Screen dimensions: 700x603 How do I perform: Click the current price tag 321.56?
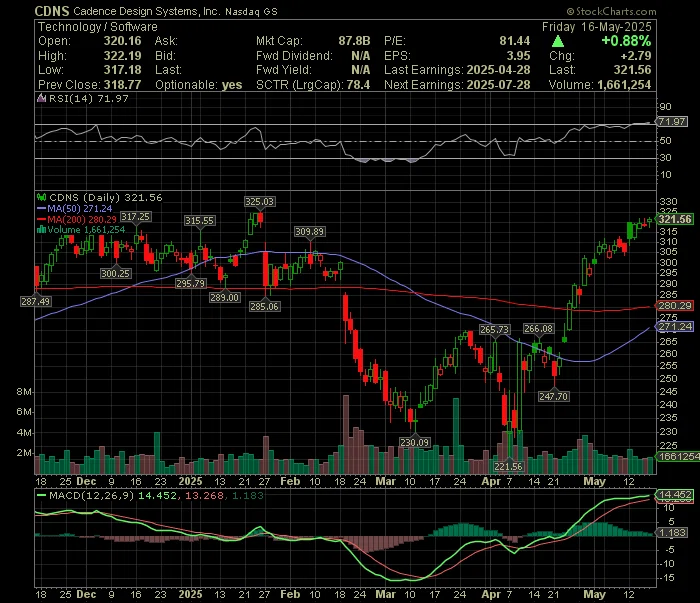tap(675, 219)
